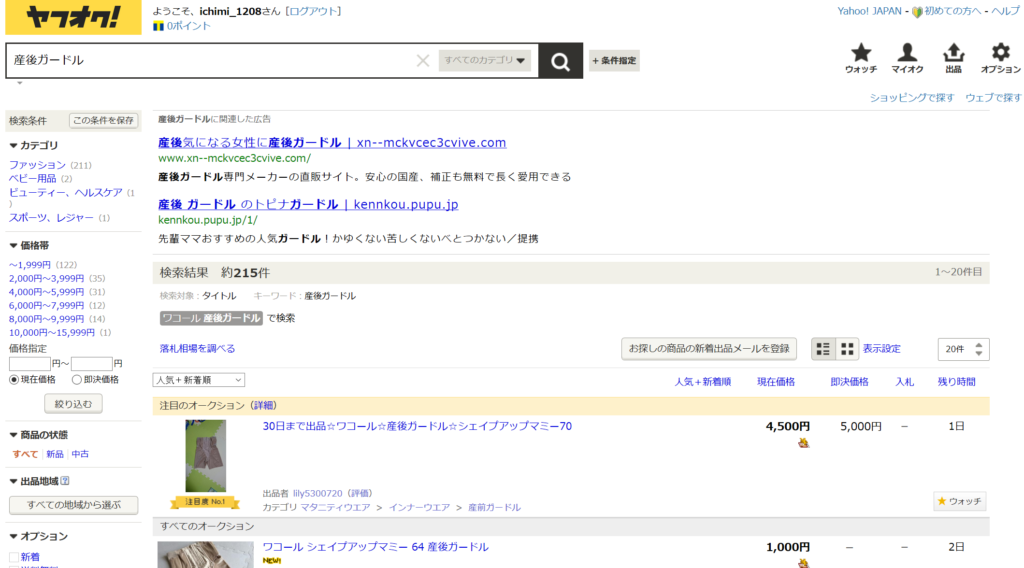The image size is (1024, 568).
Task: Click the maximum price input field
Action: (x=91, y=363)
